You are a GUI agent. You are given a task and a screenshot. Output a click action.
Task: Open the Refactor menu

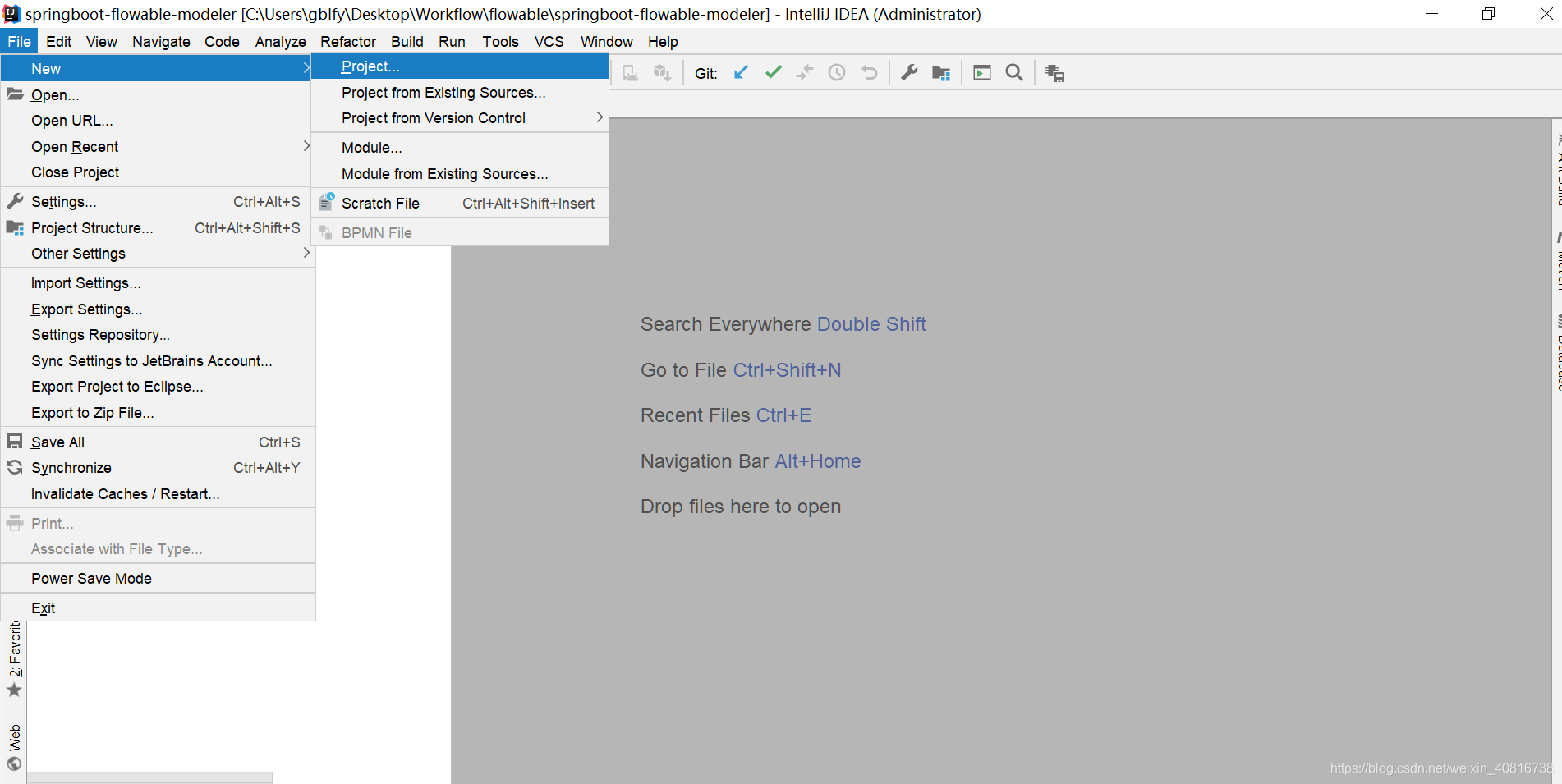tap(348, 42)
